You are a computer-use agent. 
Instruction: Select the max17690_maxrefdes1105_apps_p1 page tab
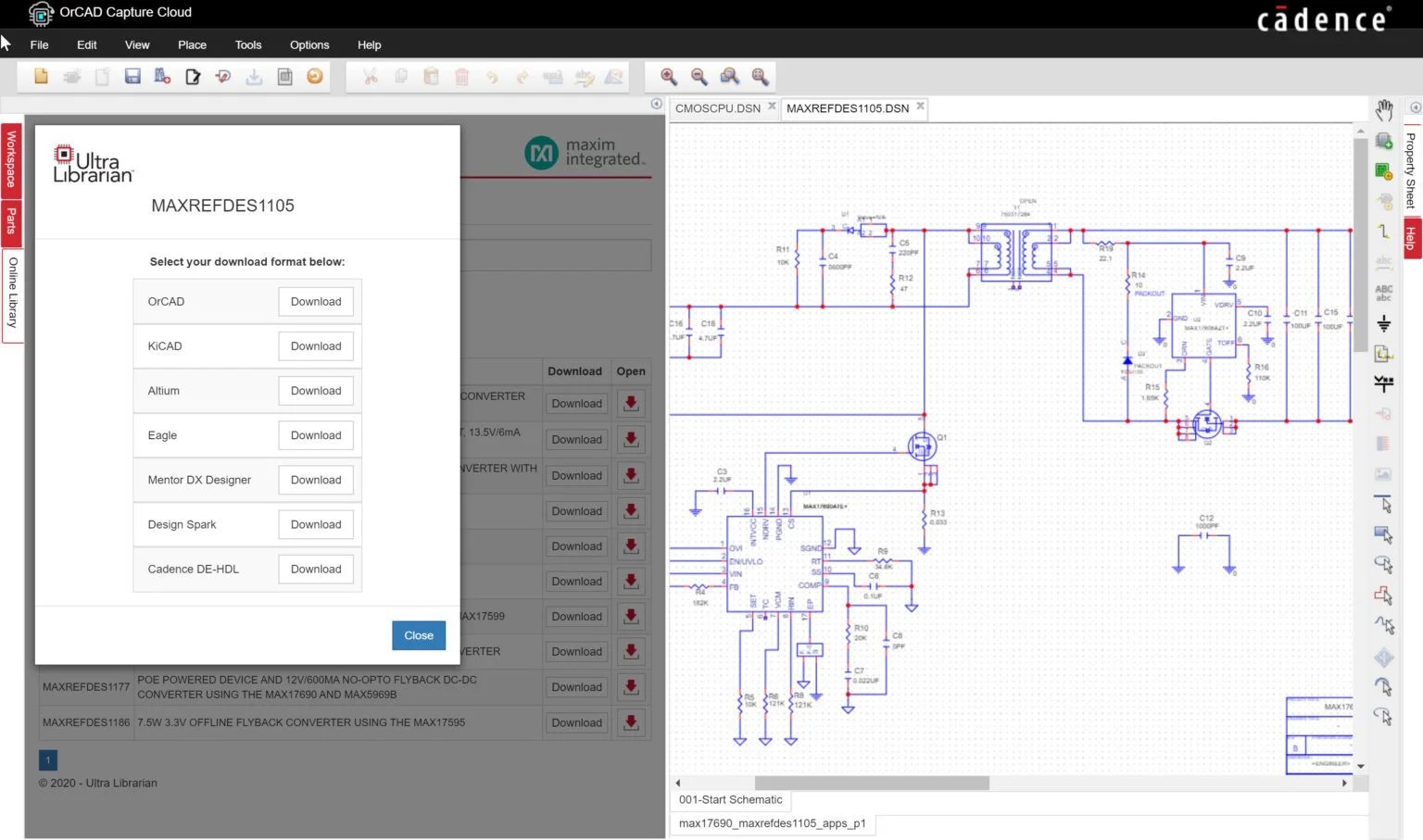click(x=773, y=823)
